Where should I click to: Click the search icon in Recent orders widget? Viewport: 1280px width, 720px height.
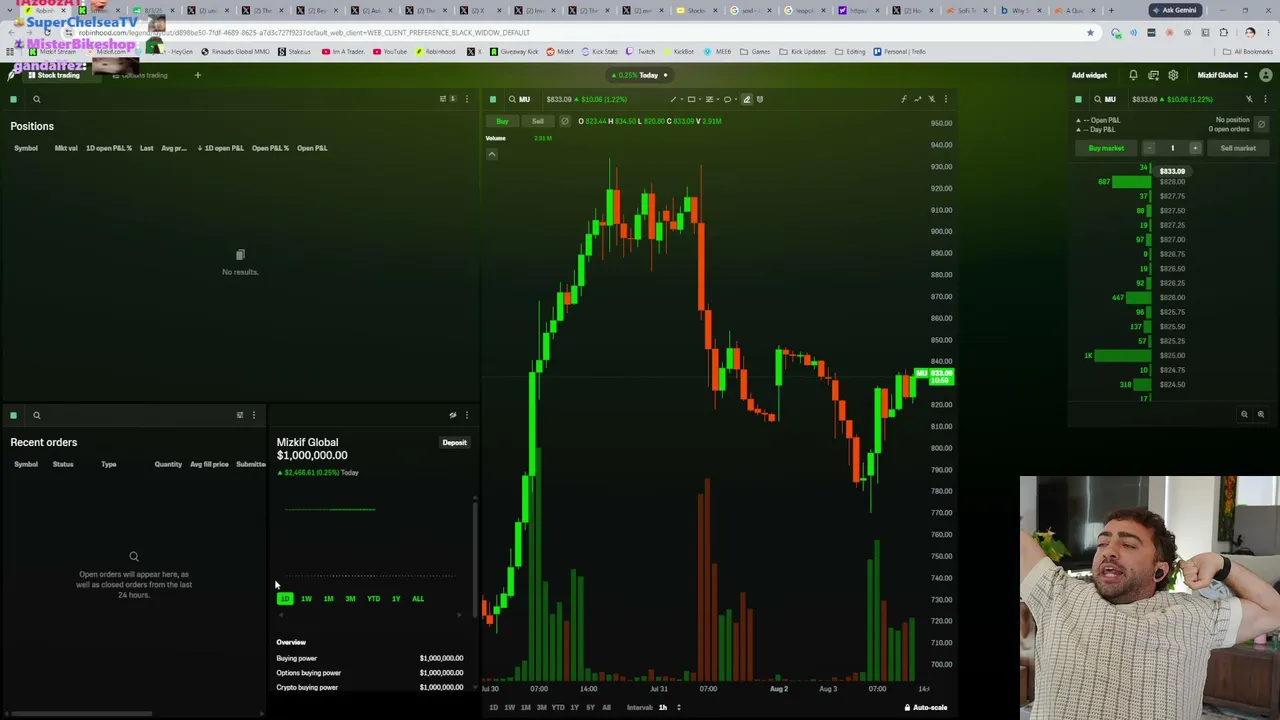[36, 415]
